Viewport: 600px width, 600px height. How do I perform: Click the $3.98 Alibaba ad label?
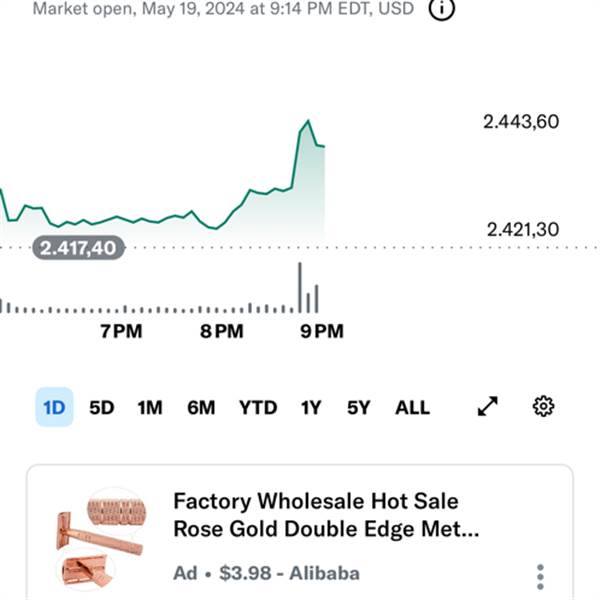266,574
